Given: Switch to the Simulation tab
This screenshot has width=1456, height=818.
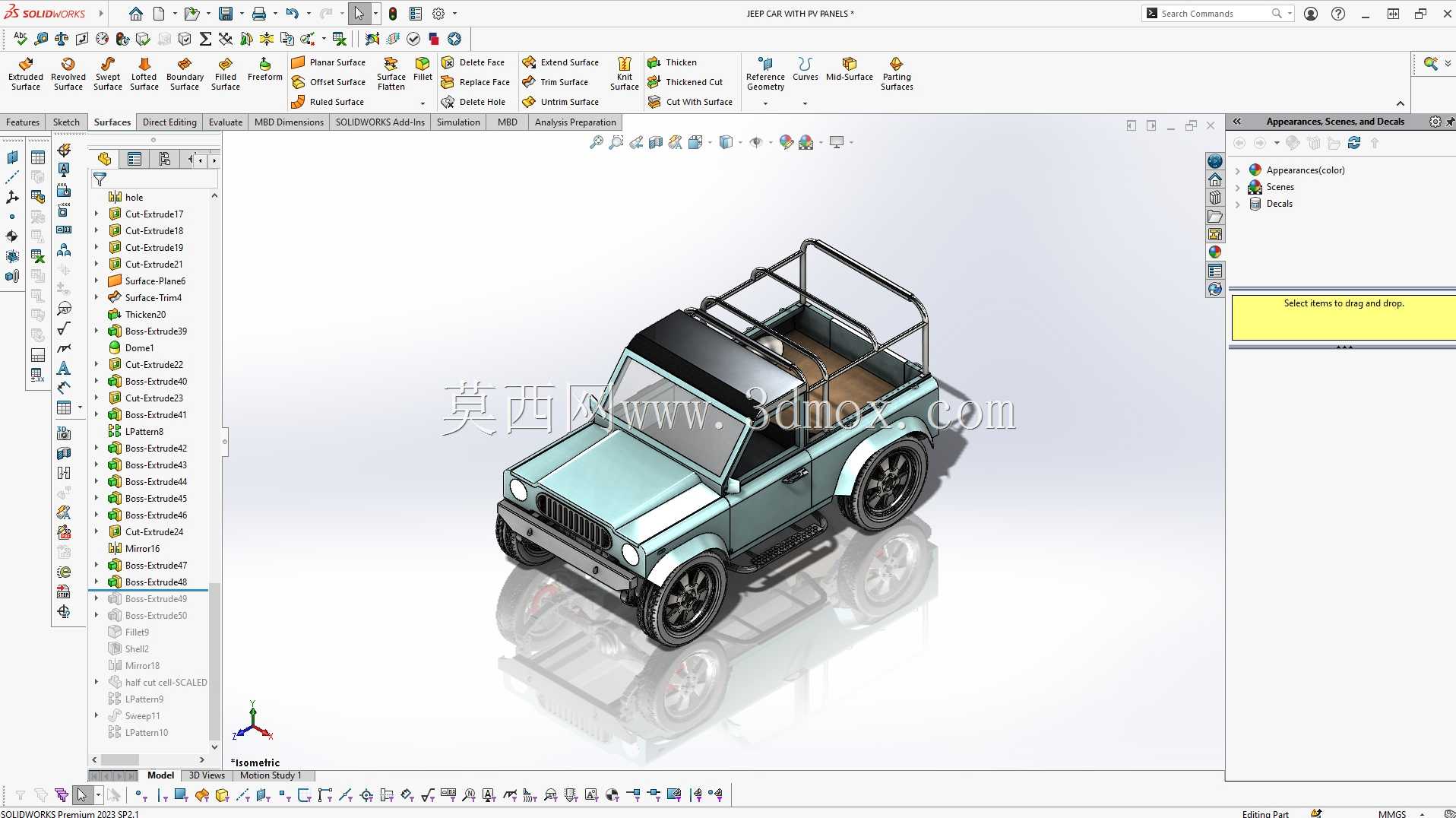Looking at the screenshot, I should click(x=458, y=122).
